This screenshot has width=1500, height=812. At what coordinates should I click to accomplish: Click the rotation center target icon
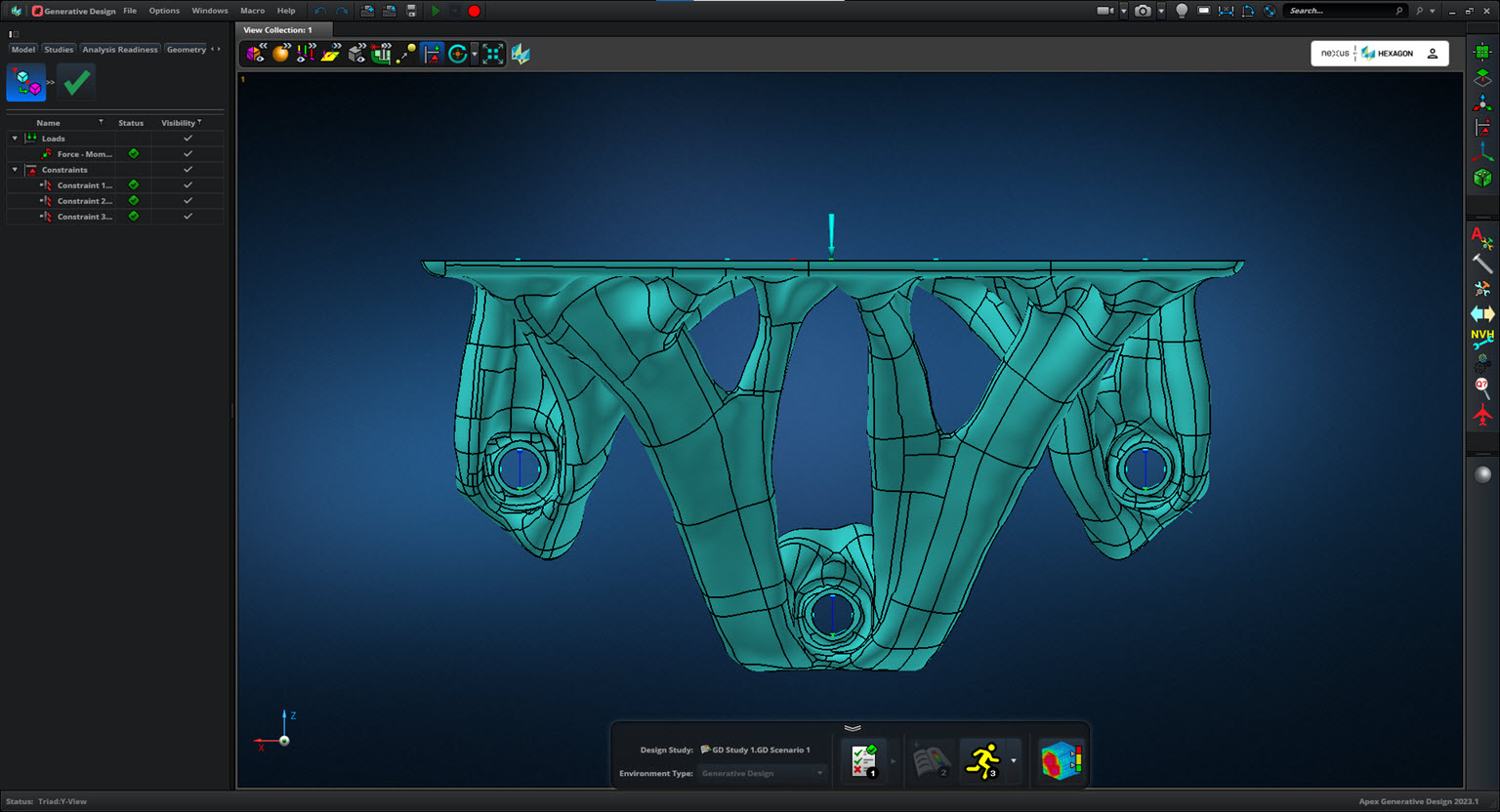[x=458, y=54]
